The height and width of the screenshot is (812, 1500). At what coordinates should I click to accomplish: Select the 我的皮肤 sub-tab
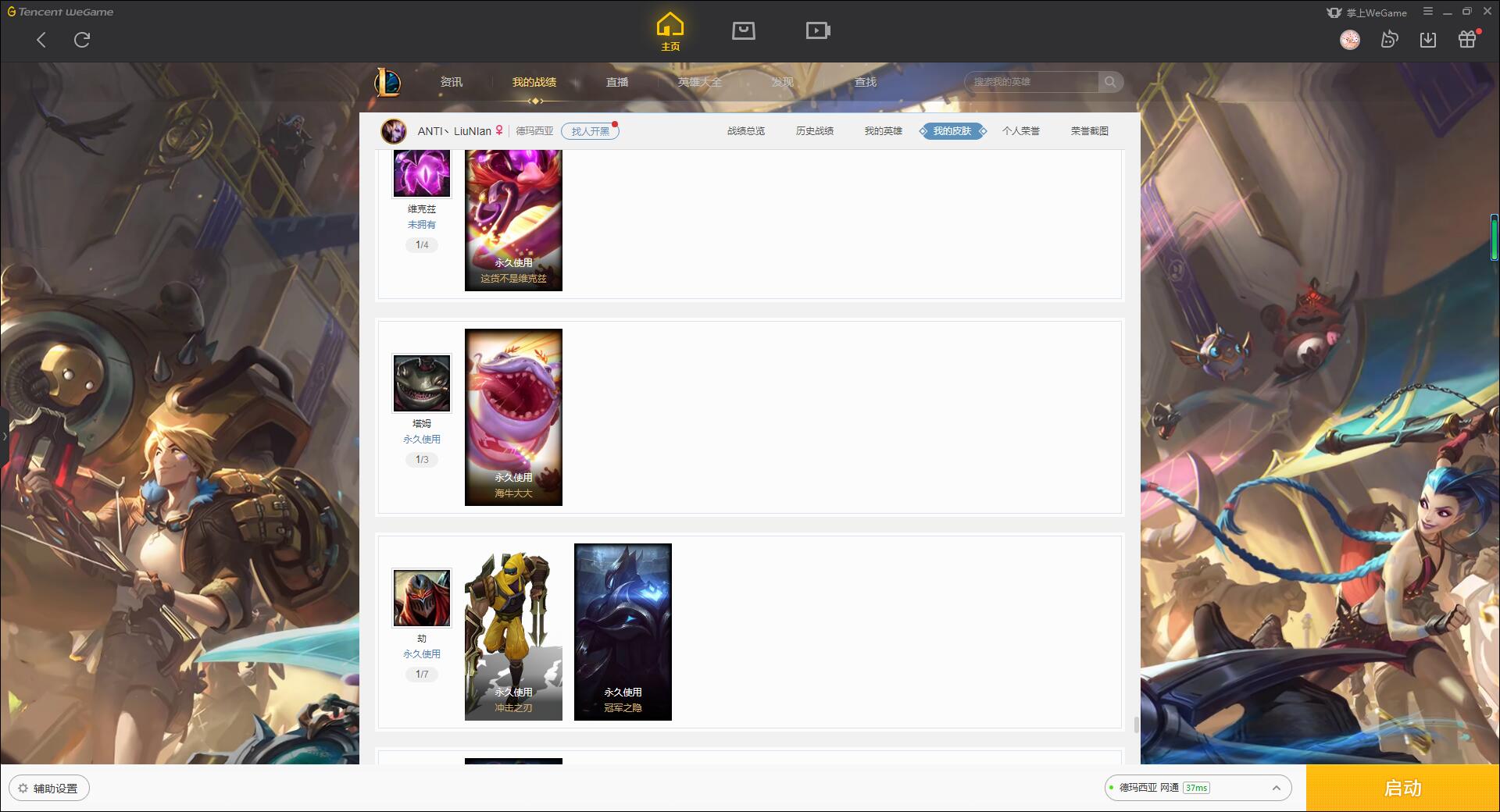coord(952,131)
